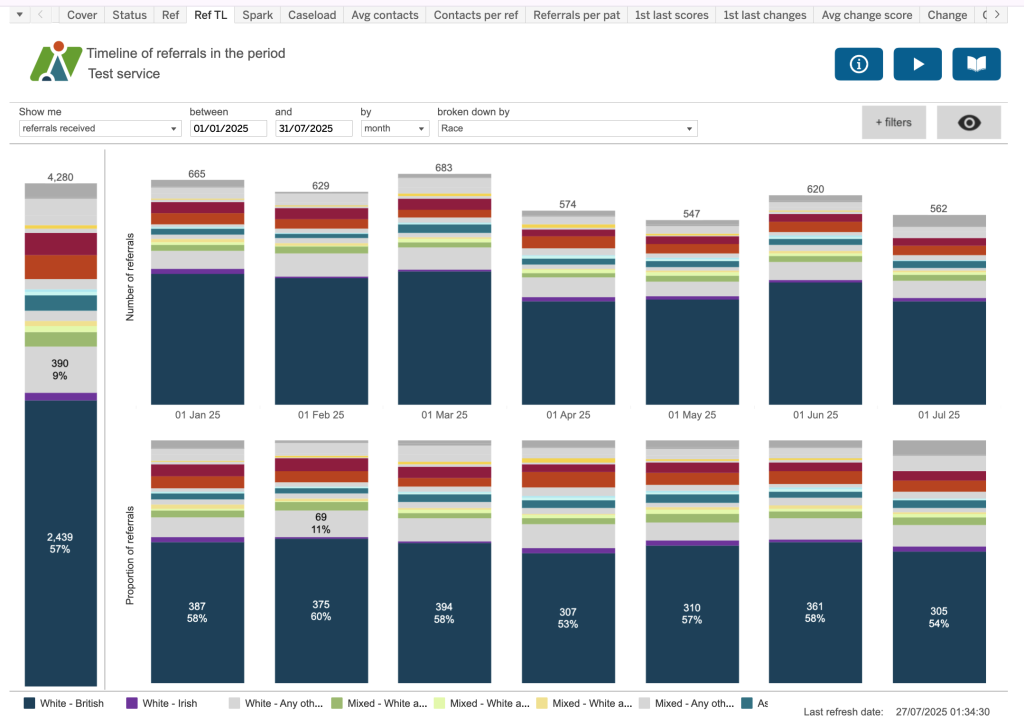Switch to the Caseload tab
Screen dimensions: 1024x723
[312, 15]
